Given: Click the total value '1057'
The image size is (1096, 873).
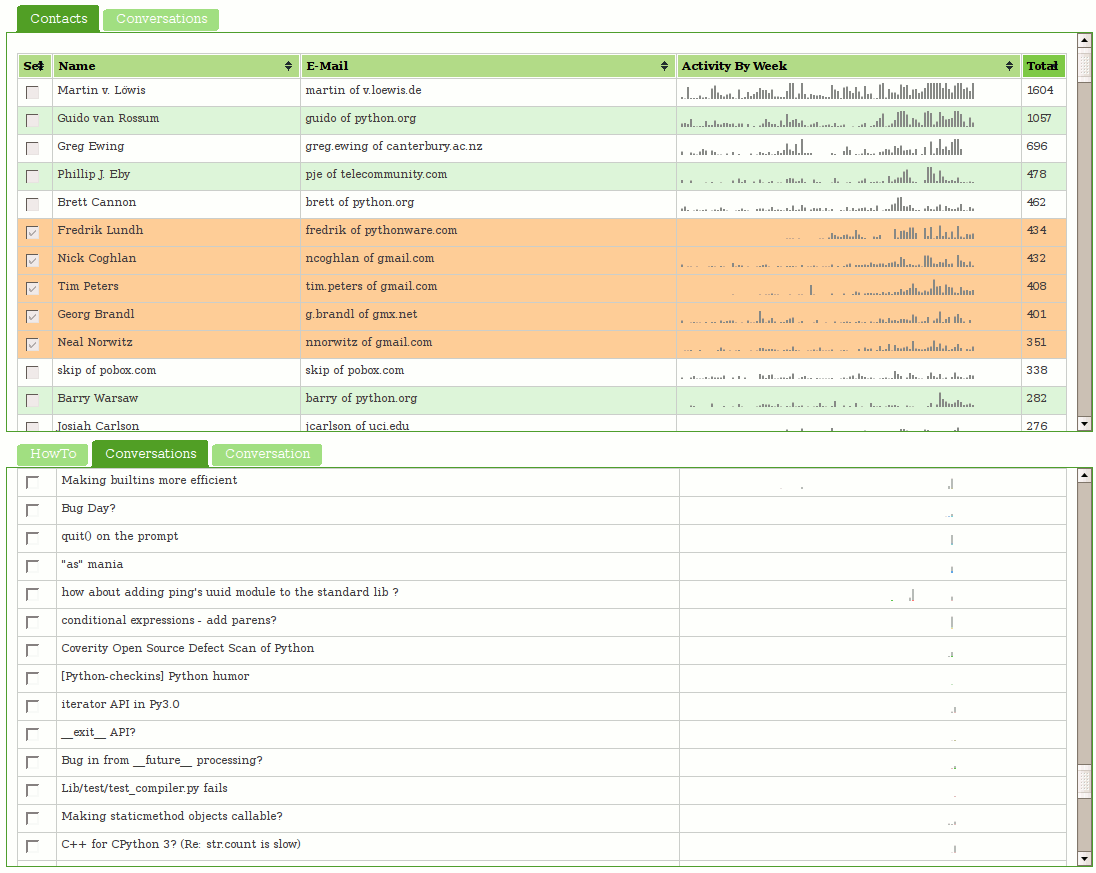Looking at the screenshot, I should [x=1039, y=118].
